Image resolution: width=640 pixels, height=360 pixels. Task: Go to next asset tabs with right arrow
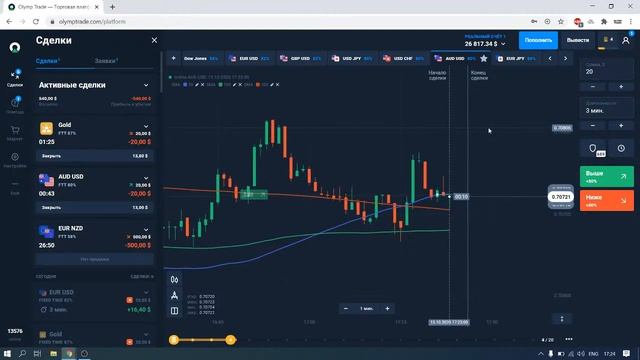[565, 58]
